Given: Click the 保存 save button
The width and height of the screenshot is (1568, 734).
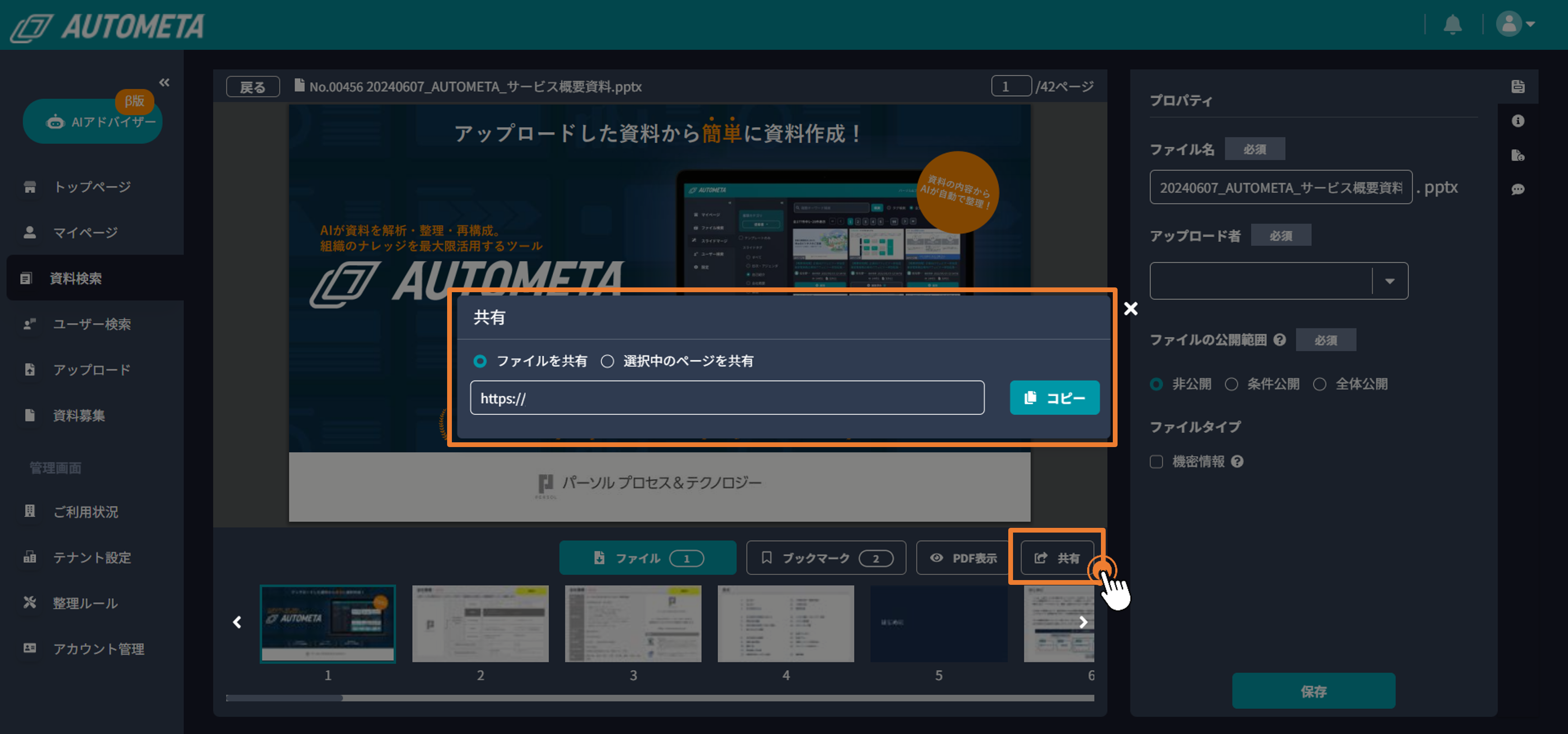Looking at the screenshot, I should coord(1314,691).
